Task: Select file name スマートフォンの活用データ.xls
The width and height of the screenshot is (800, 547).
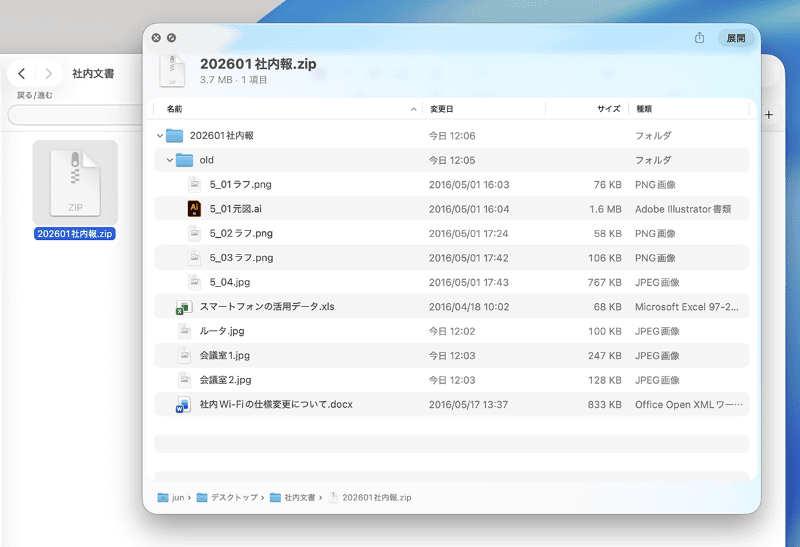Action: click(267, 307)
